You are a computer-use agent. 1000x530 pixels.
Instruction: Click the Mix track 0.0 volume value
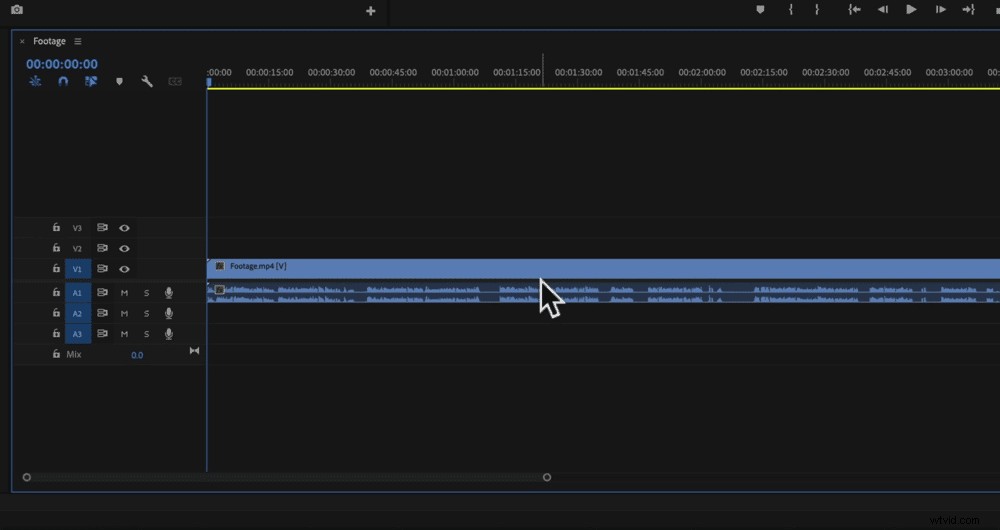click(x=137, y=355)
